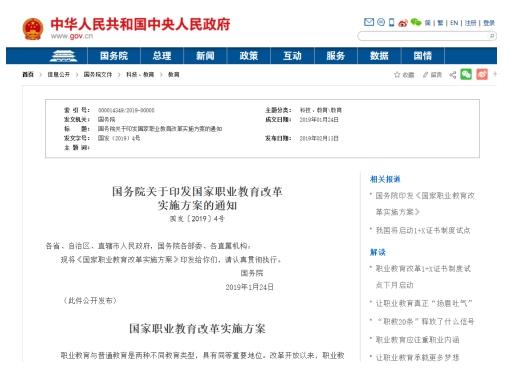Image resolution: width=512 pixels, height=379 pixels.
Task: Click the plus icon after share buttons
Action: (x=495, y=74)
